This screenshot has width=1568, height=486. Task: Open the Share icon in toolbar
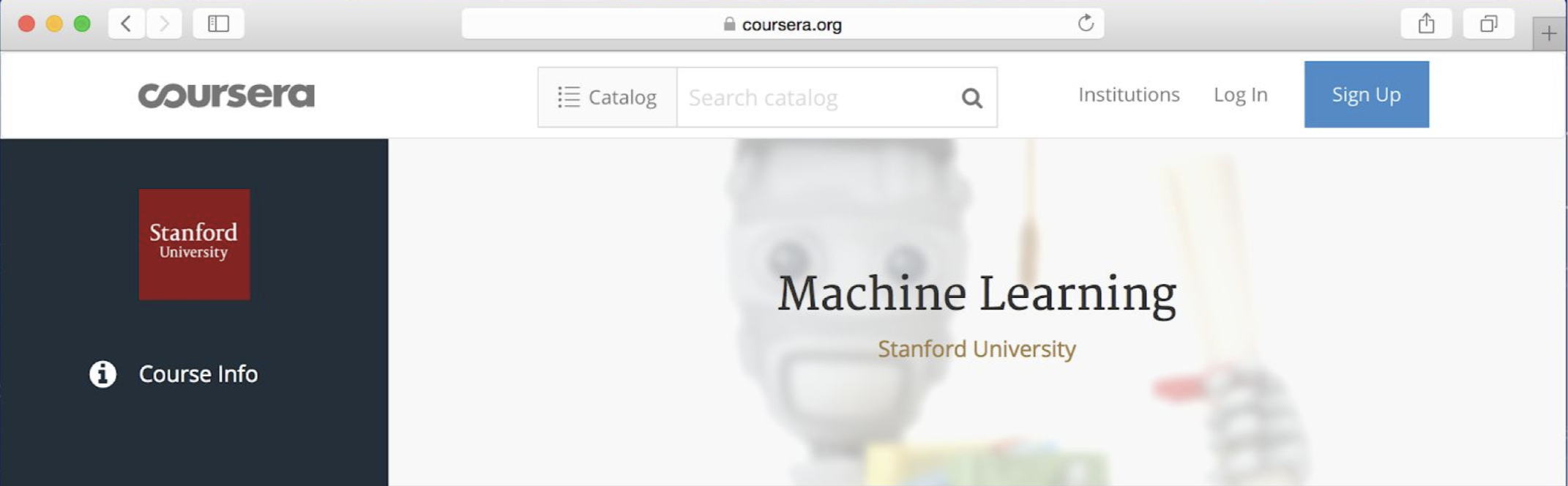coord(1426,24)
